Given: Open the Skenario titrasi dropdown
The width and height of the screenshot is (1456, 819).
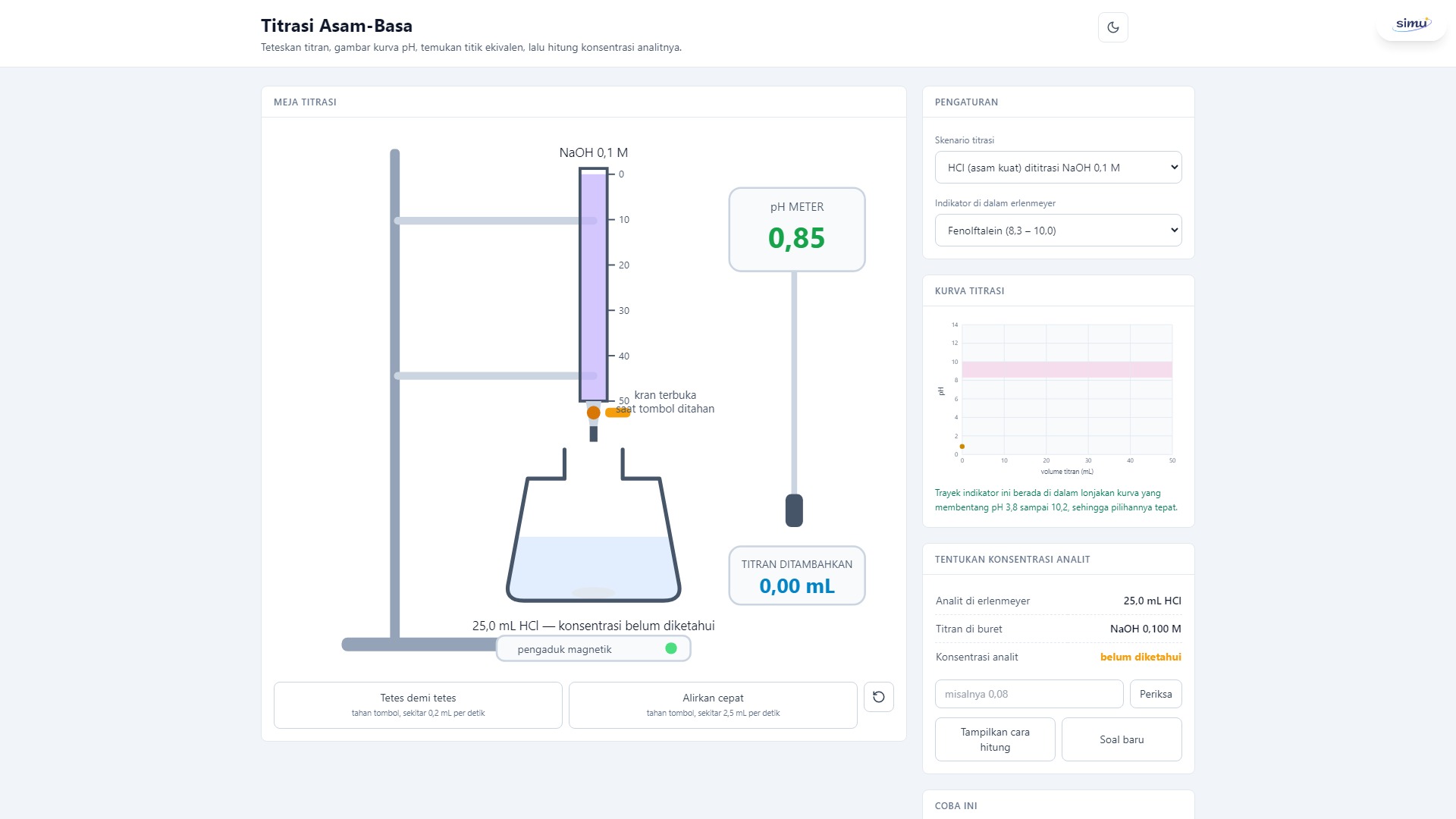Looking at the screenshot, I should (x=1058, y=168).
